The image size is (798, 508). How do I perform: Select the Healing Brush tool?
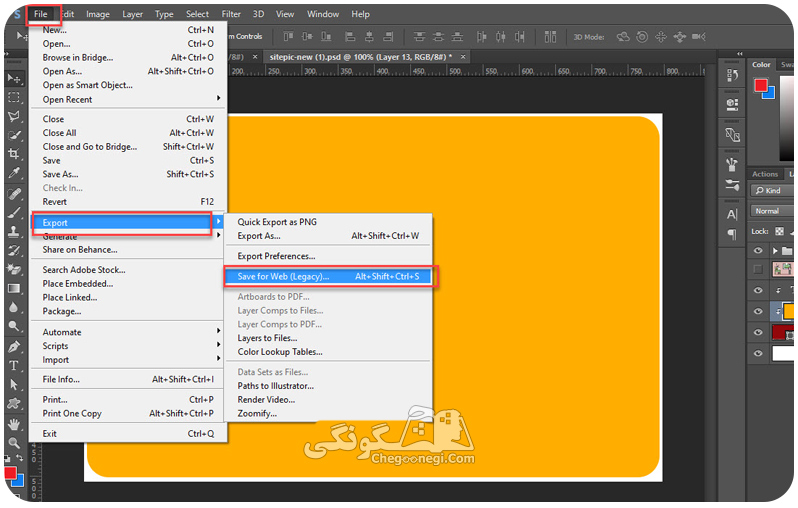14,194
